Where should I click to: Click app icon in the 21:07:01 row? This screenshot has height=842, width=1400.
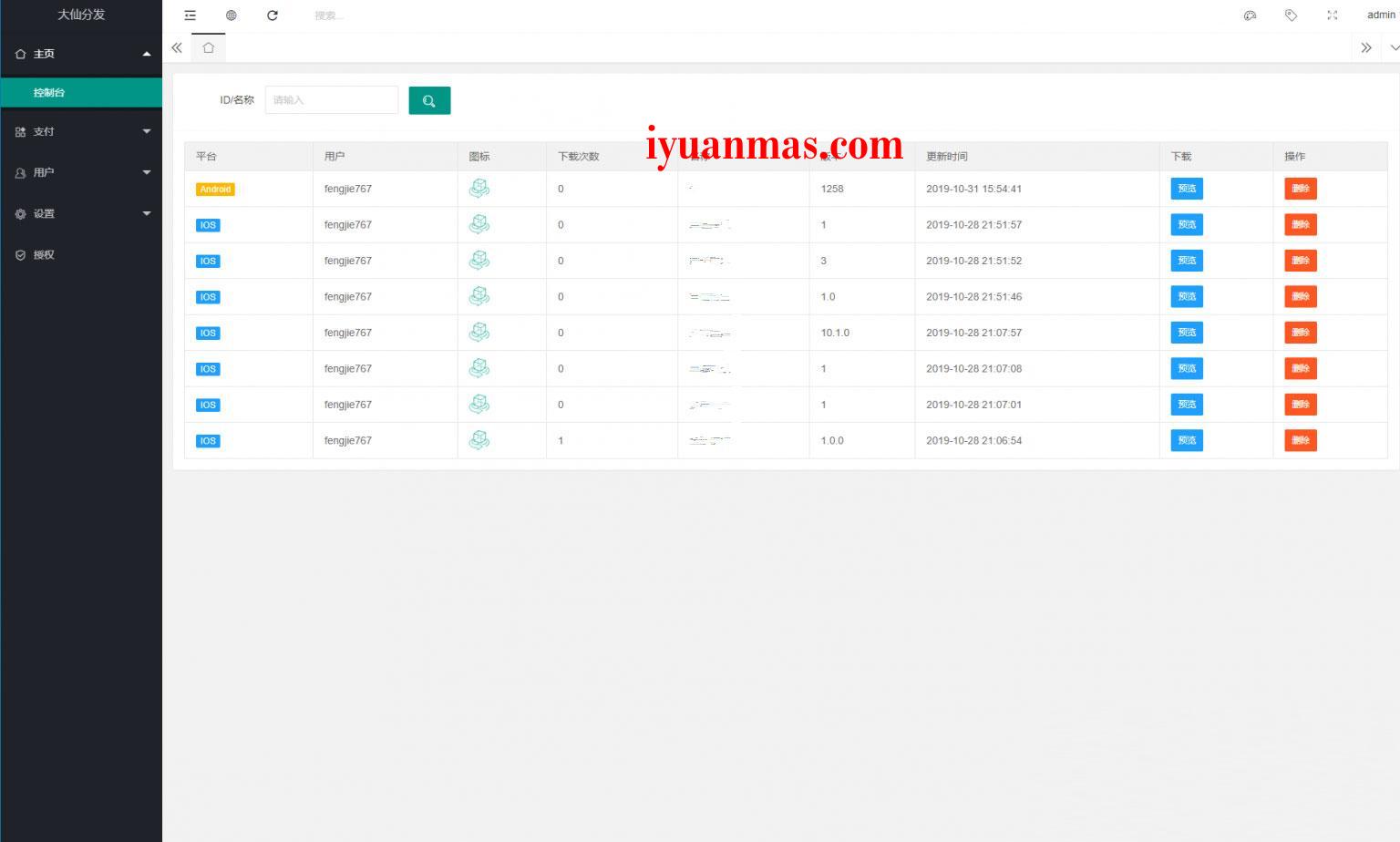[479, 405]
